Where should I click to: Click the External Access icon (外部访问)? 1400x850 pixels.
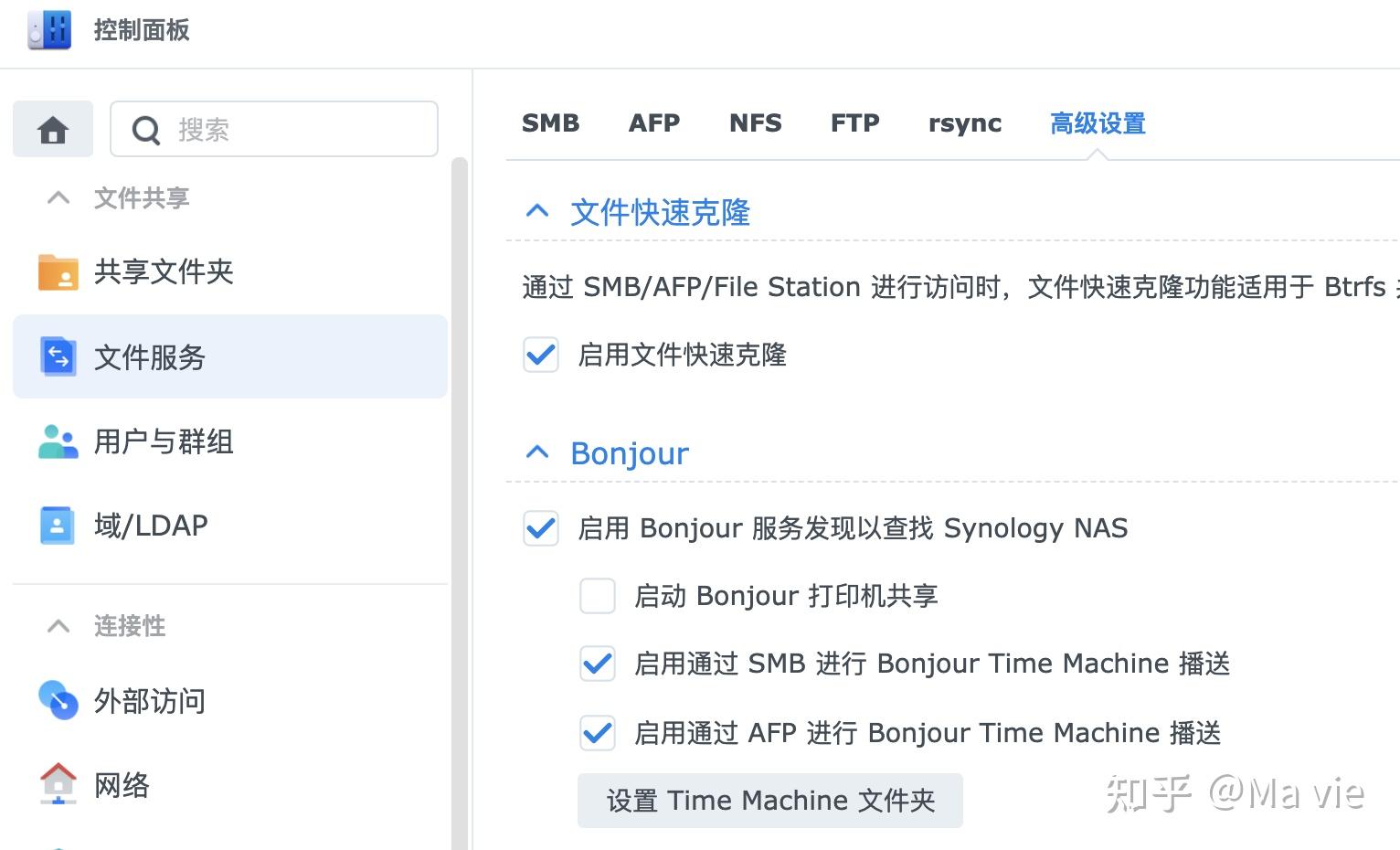click(58, 701)
